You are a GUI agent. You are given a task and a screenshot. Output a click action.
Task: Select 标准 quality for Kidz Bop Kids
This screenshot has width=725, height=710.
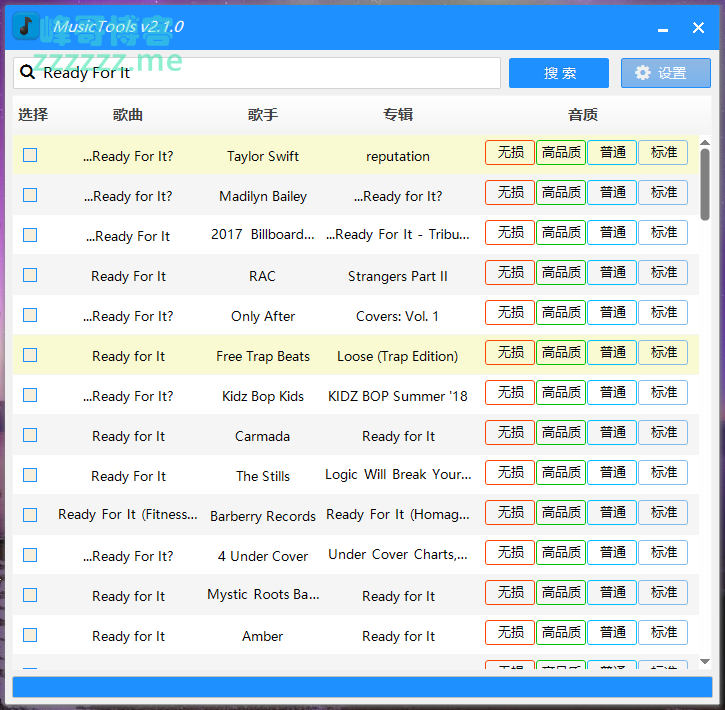[663, 392]
